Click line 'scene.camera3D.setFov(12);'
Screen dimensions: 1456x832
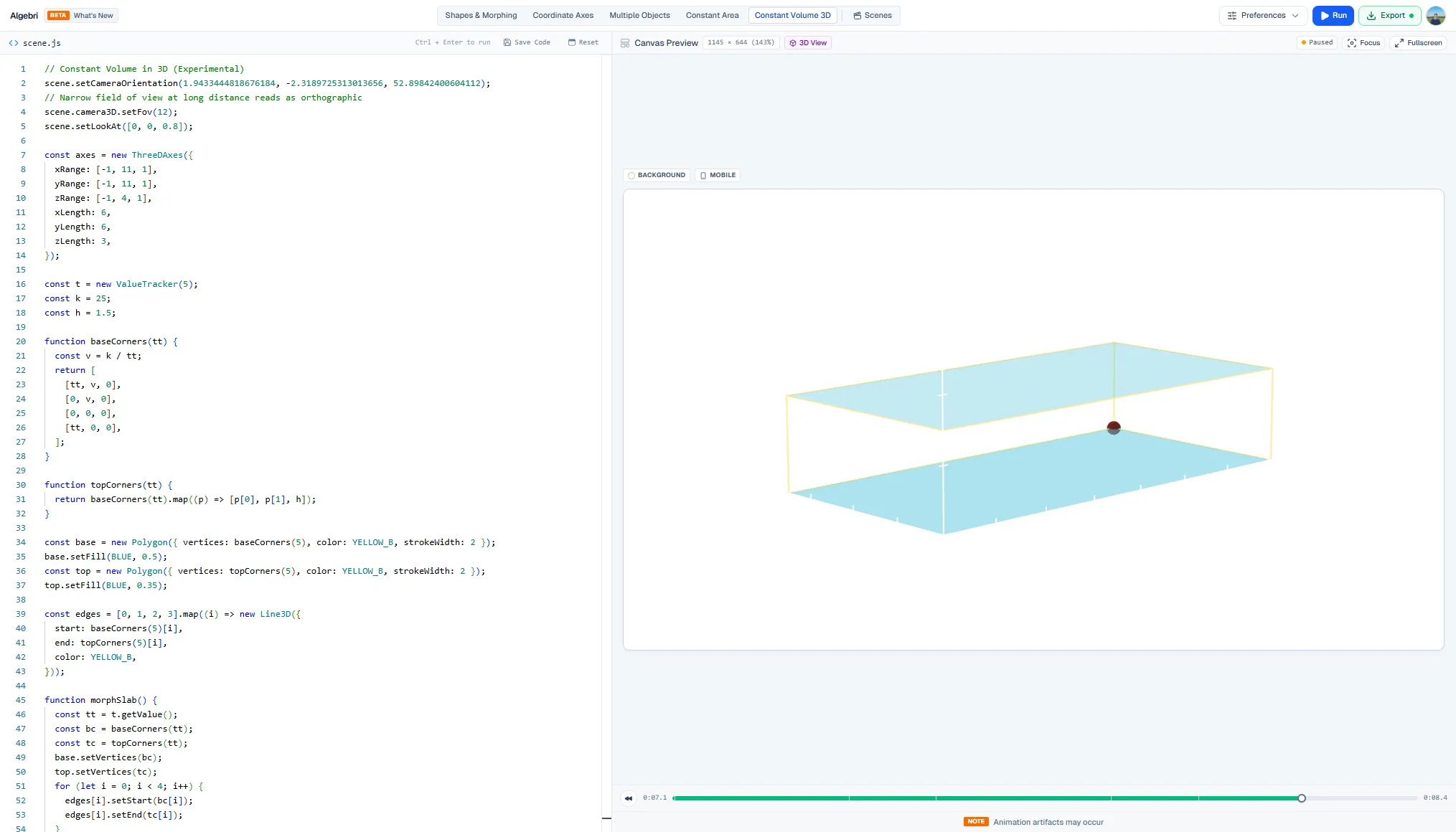(111, 112)
